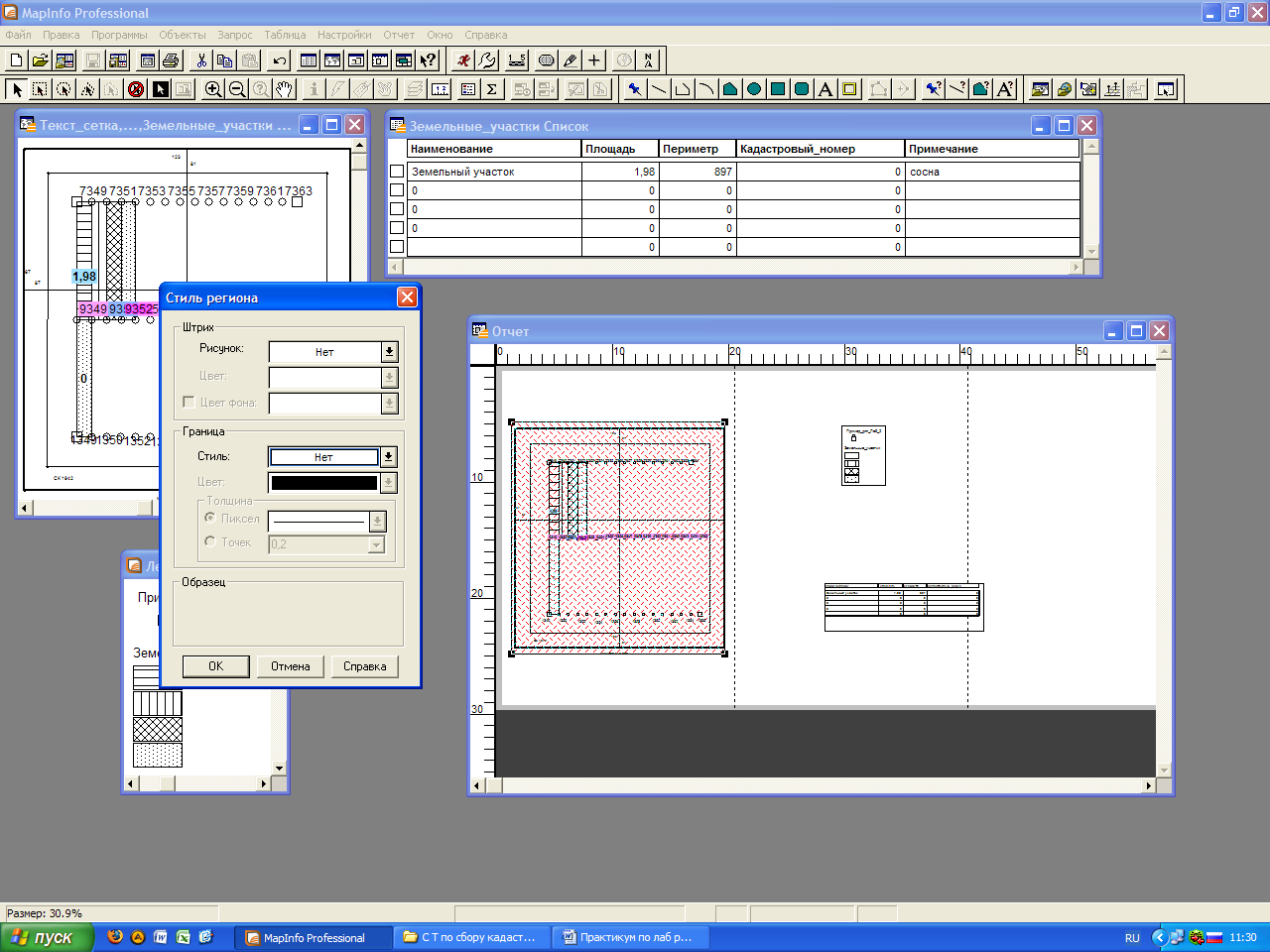Image resolution: width=1270 pixels, height=952 pixels.
Task: Click the 'пуск' Start button
Action: (x=47, y=937)
